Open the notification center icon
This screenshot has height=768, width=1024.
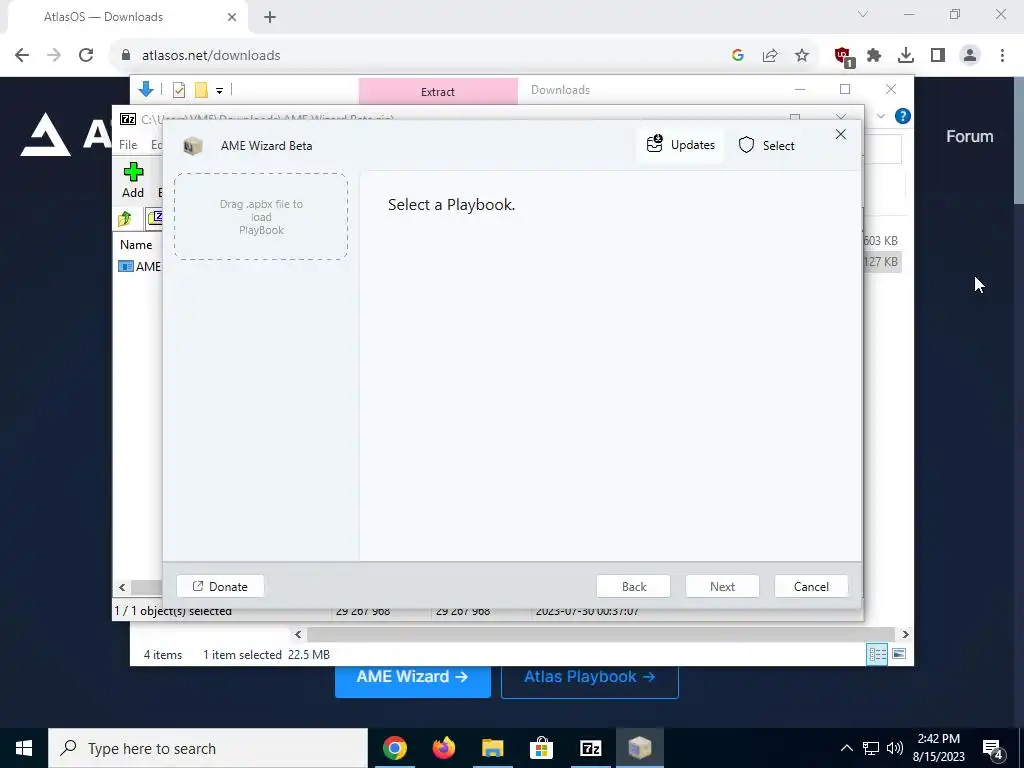point(993,749)
